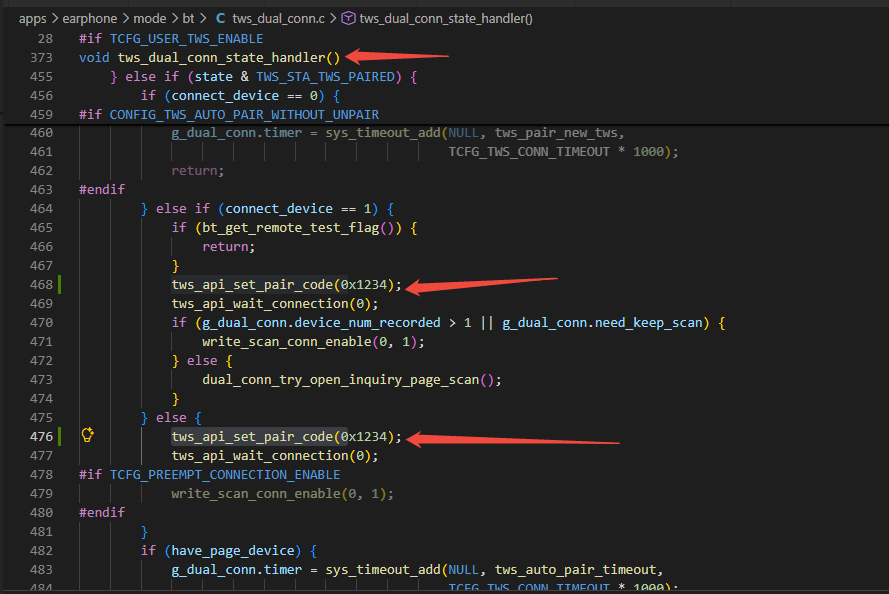889x594 pixels.
Task: Click 'need_keep_scan' on line 470
Action: pyautogui.click(x=649, y=323)
